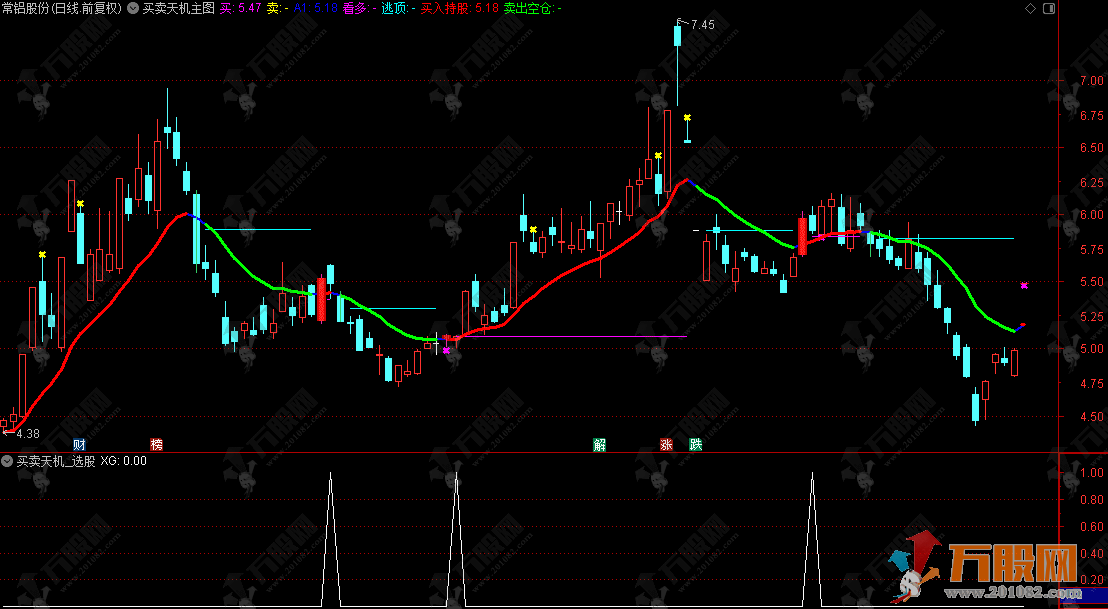Click the 7.00 price axis label
The height and width of the screenshot is (609, 1108).
coord(1092,81)
